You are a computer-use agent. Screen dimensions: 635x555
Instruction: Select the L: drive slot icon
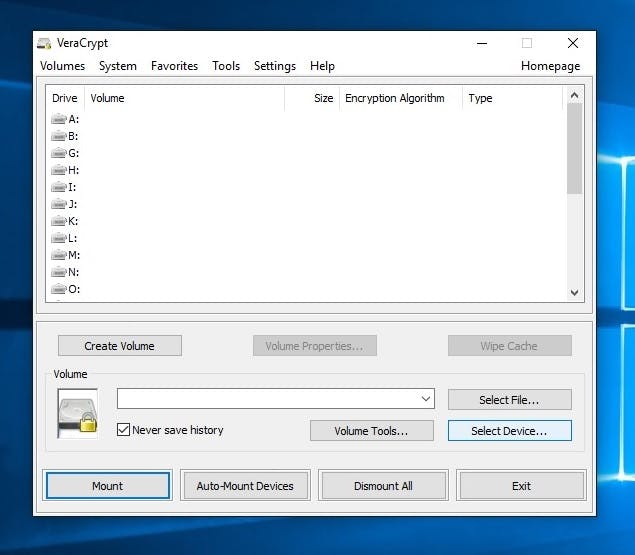click(59, 238)
